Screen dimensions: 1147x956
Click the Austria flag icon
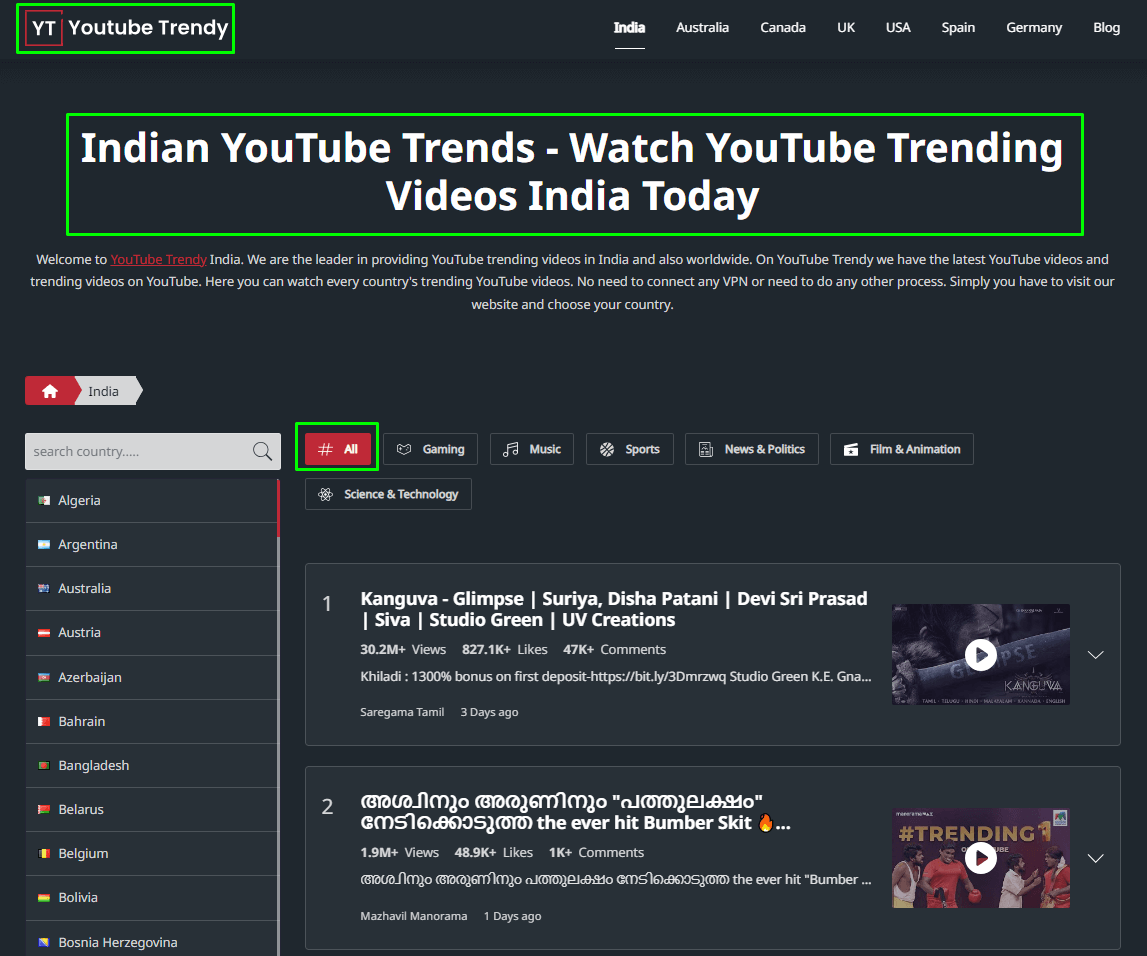[44, 633]
